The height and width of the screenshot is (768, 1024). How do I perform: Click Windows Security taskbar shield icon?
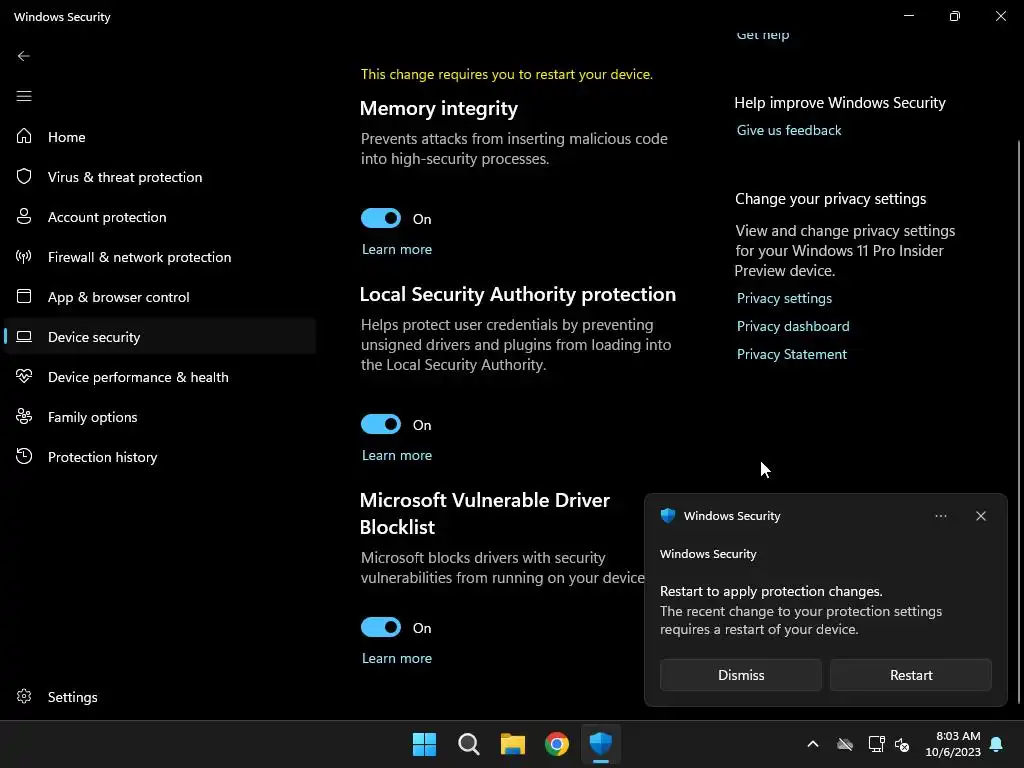click(x=601, y=744)
